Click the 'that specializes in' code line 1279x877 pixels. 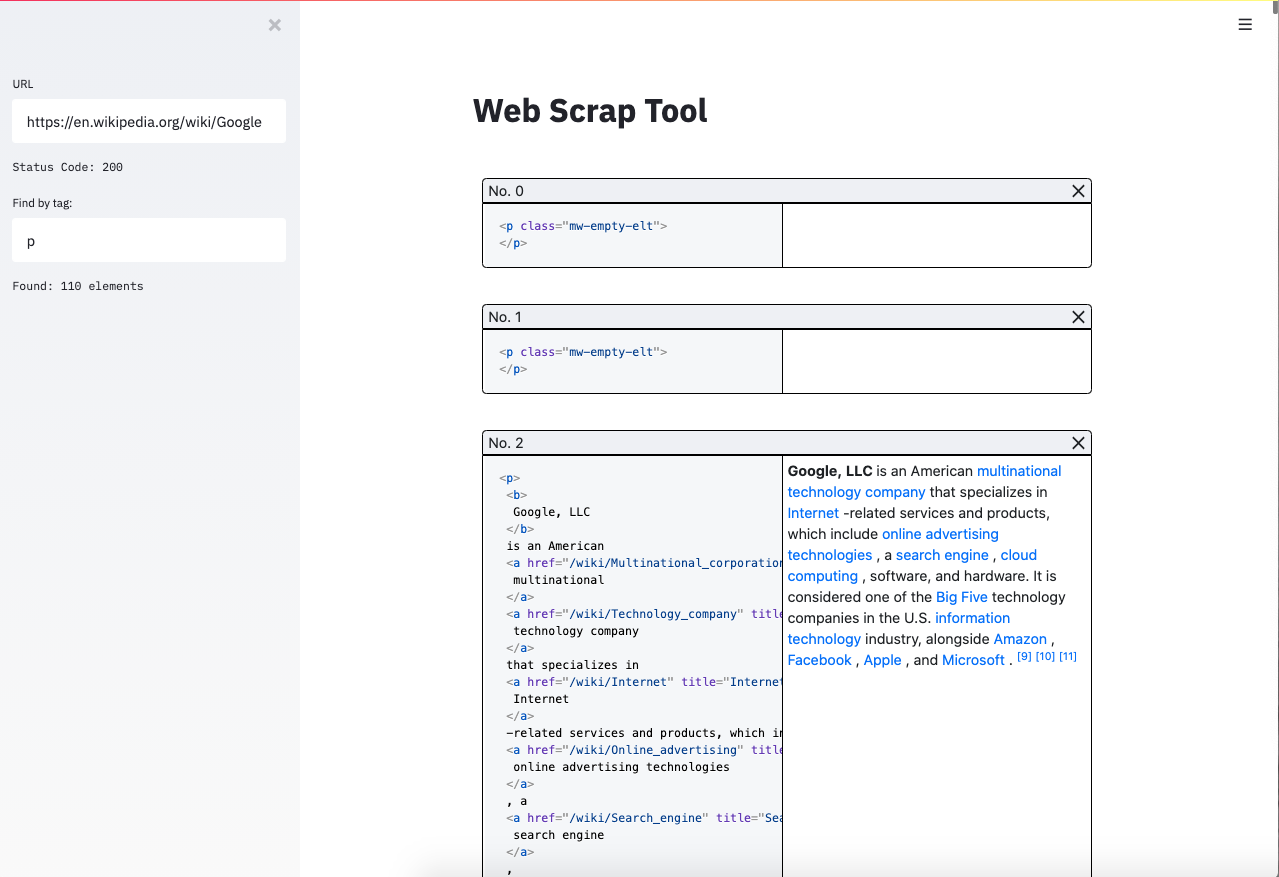tap(573, 665)
